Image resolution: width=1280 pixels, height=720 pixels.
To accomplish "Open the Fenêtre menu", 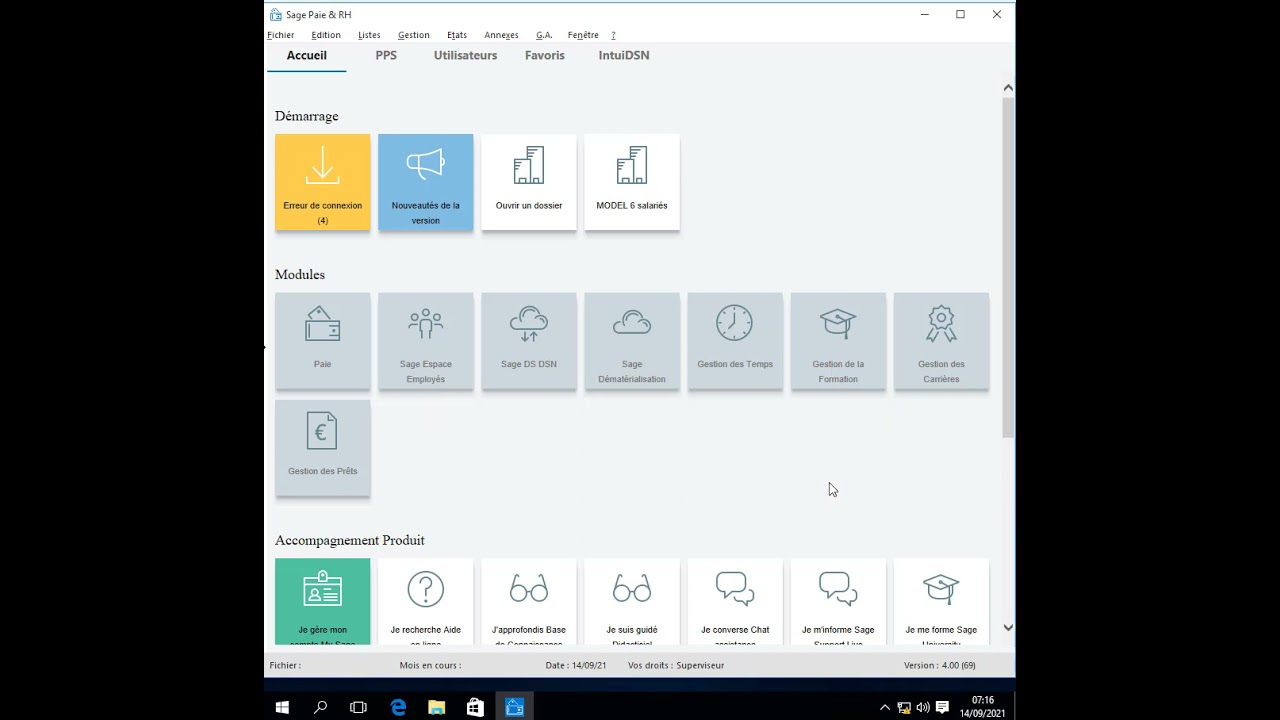I will click(x=583, y=35).
